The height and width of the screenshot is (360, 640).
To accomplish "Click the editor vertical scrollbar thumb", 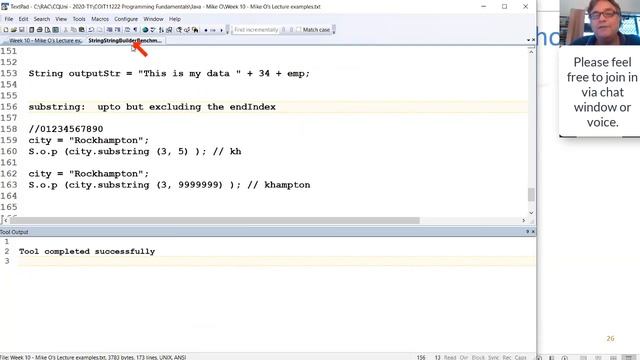I will [x=531, y=194].
